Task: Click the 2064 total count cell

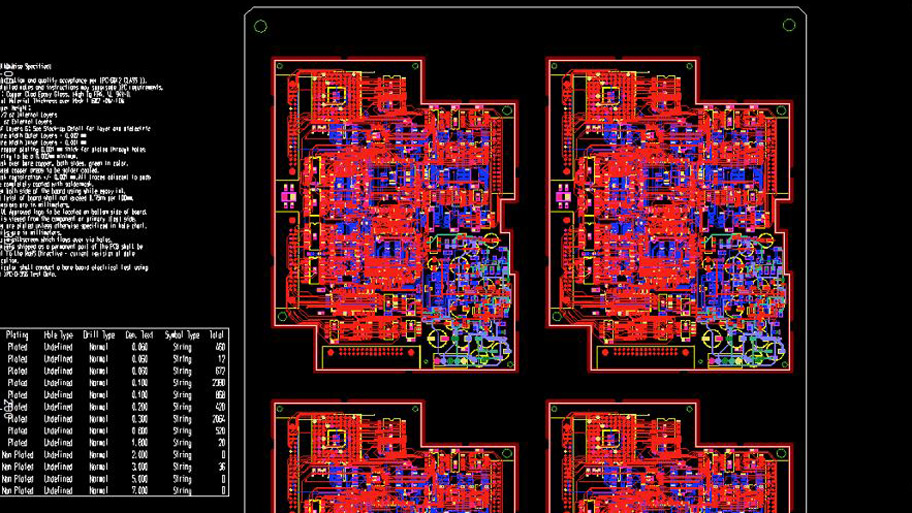Action: pyautogui.click(x=218, y=419)
